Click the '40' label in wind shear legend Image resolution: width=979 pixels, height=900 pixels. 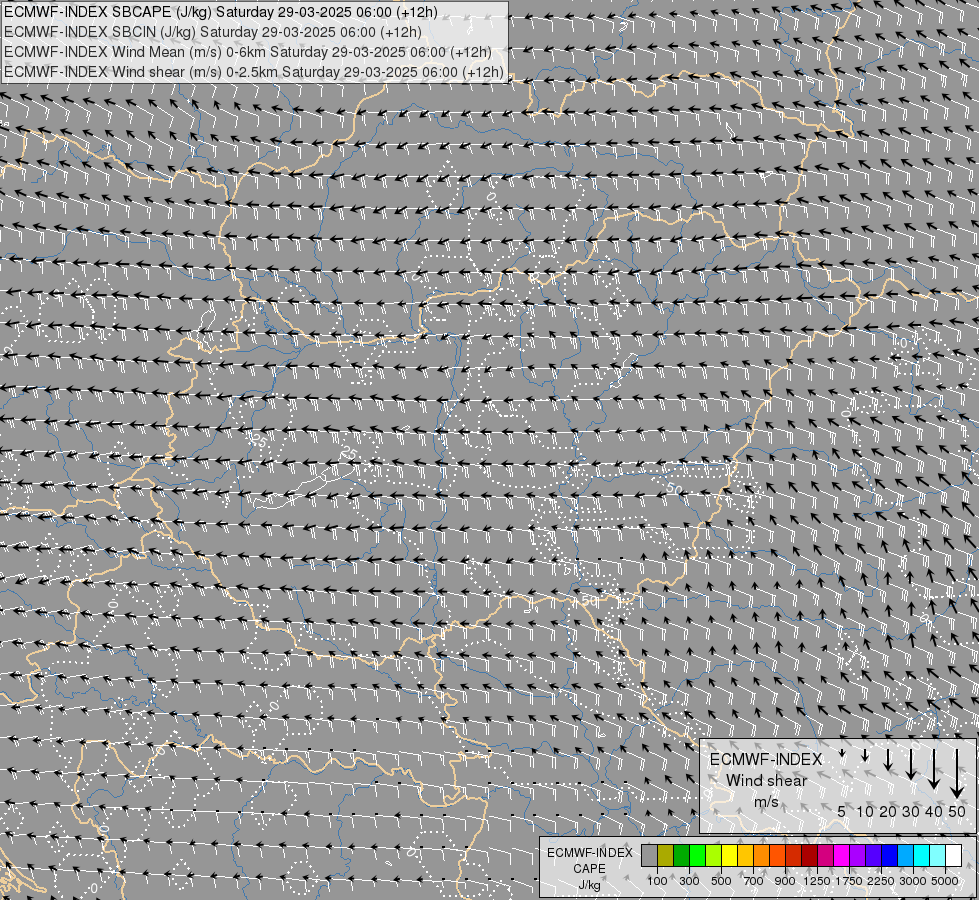934,811
